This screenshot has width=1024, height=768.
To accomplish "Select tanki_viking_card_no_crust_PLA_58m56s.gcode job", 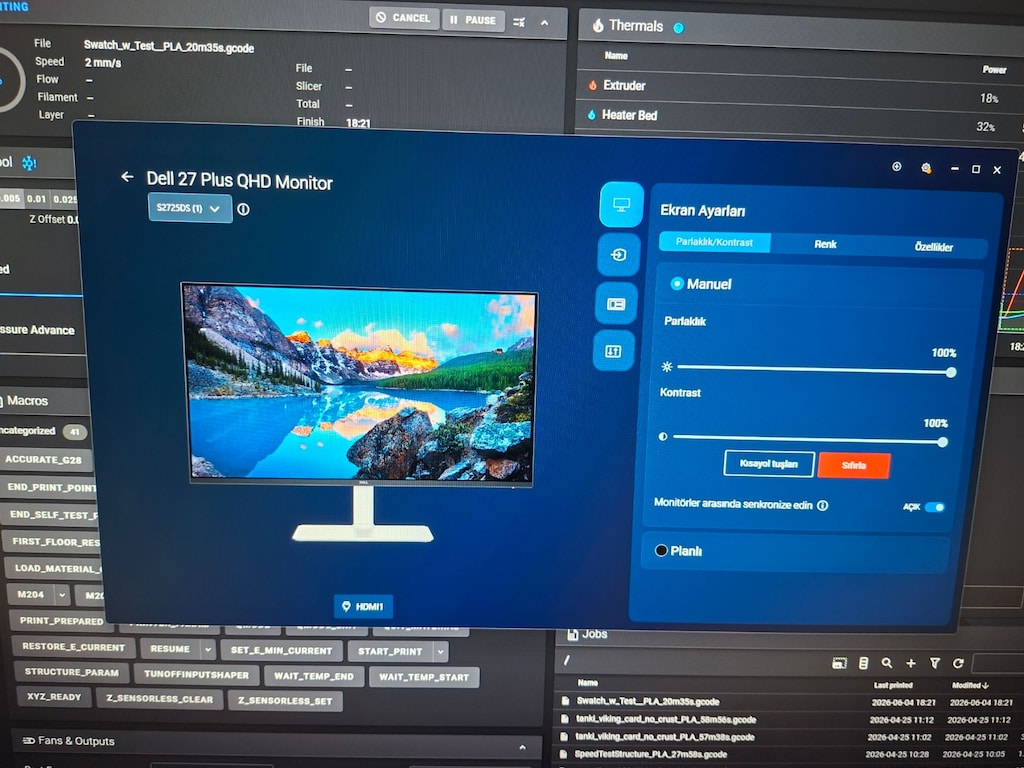I will (665, 719).
